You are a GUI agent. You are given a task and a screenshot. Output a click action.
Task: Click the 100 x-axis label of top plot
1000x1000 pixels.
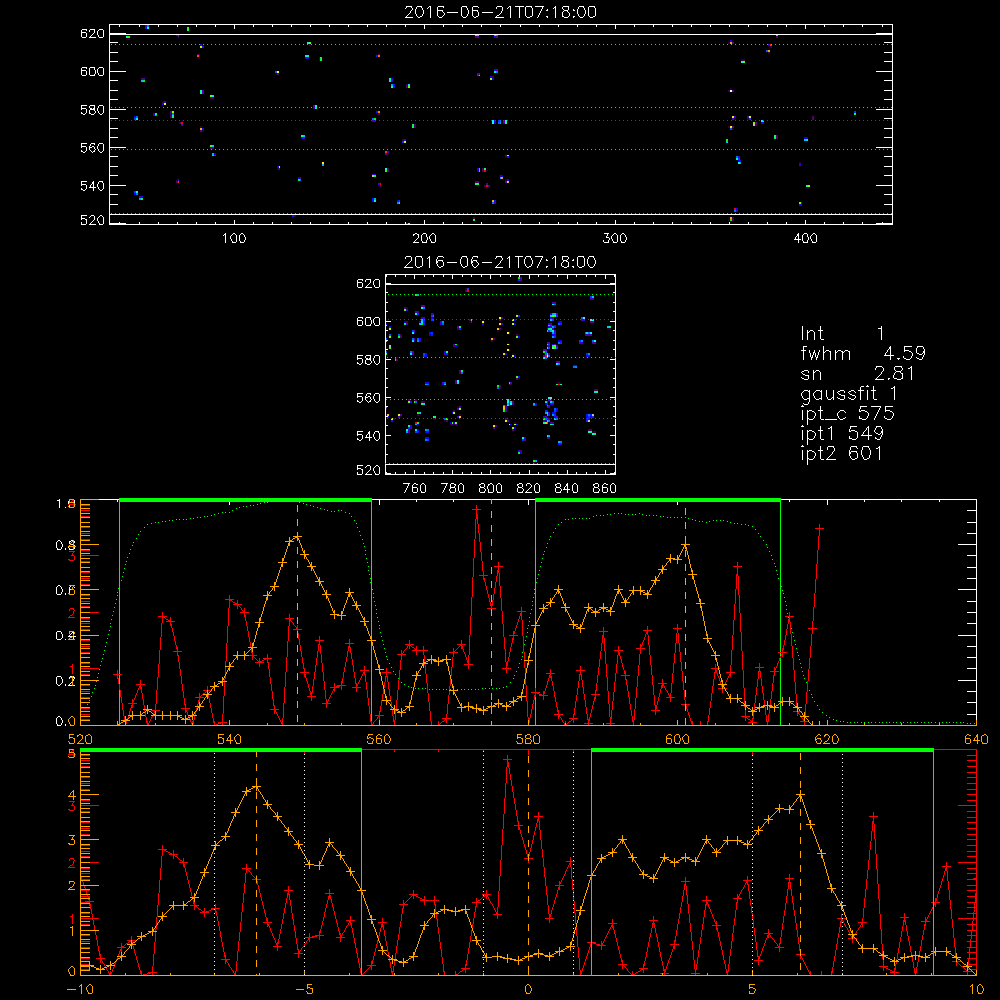pos(234,239)
